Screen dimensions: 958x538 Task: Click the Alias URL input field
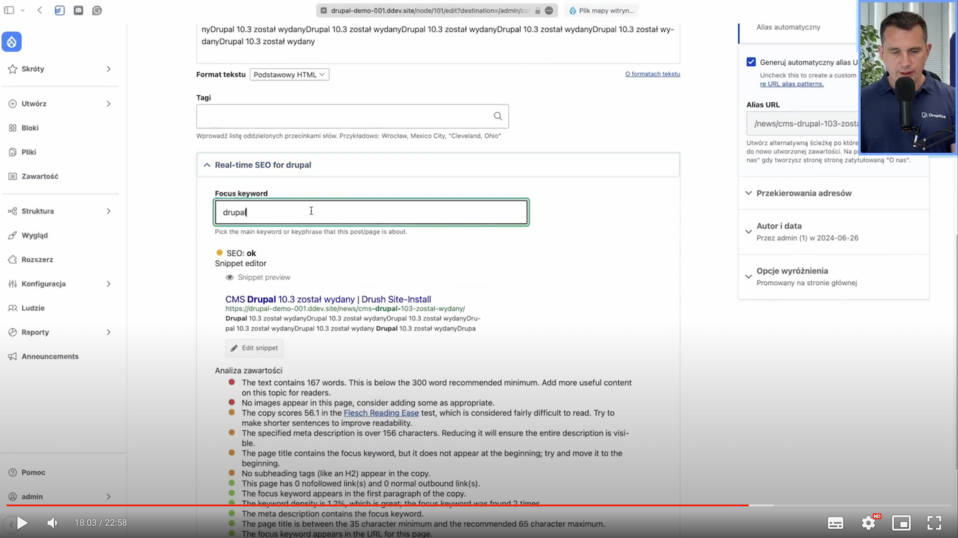pos(803,123)
